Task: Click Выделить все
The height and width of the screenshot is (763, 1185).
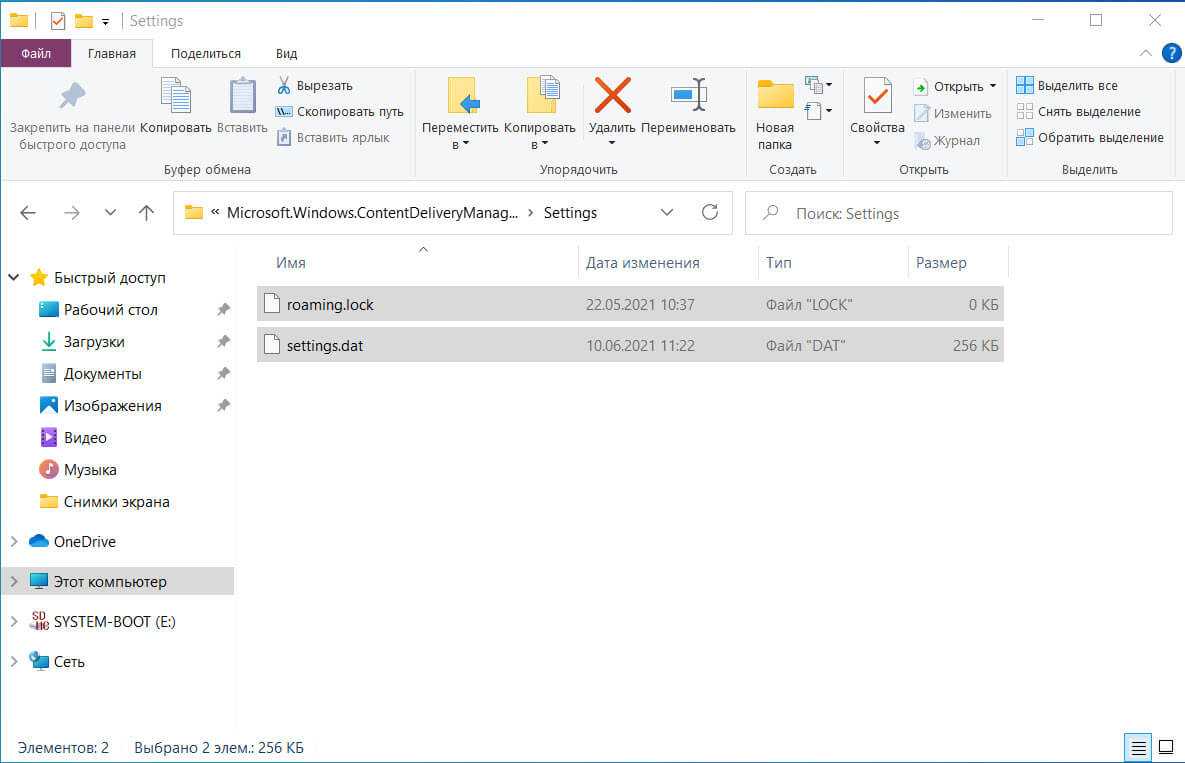Action: [1067, 85]
